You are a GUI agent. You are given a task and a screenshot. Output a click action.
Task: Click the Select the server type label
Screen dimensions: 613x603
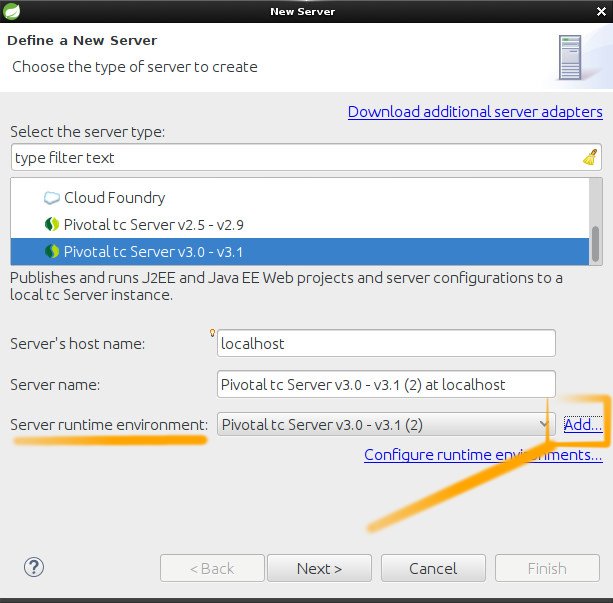[88, 132]
